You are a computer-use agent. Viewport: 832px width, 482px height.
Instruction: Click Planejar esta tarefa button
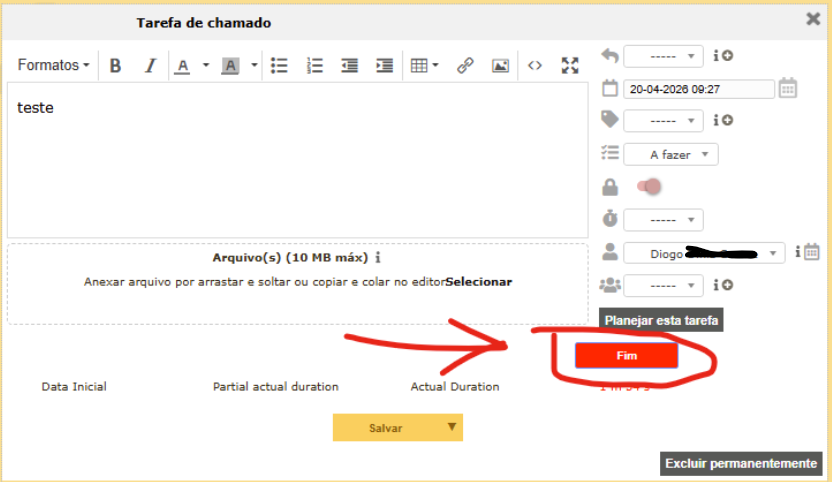(x=661, y=320)
